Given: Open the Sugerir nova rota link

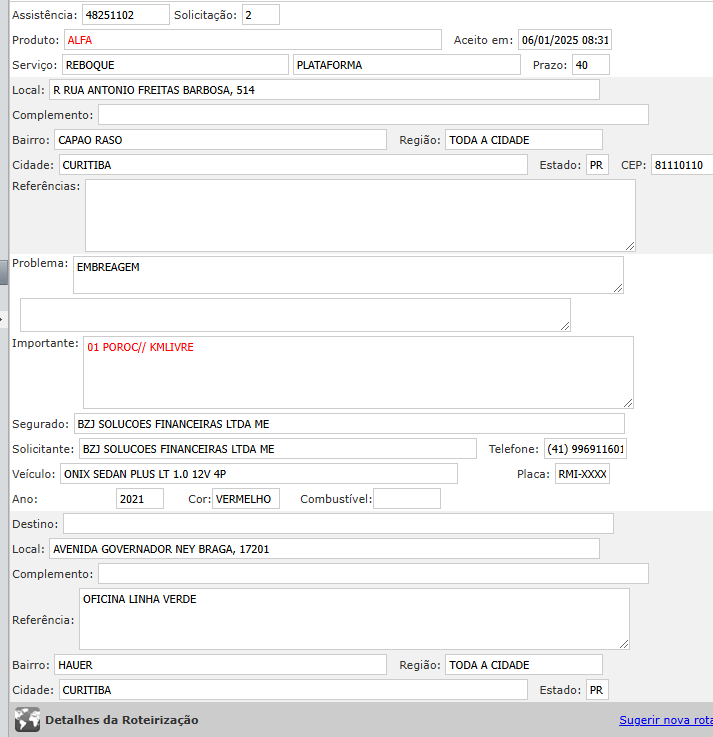Looking at the screenshot, I should [666, 720].
